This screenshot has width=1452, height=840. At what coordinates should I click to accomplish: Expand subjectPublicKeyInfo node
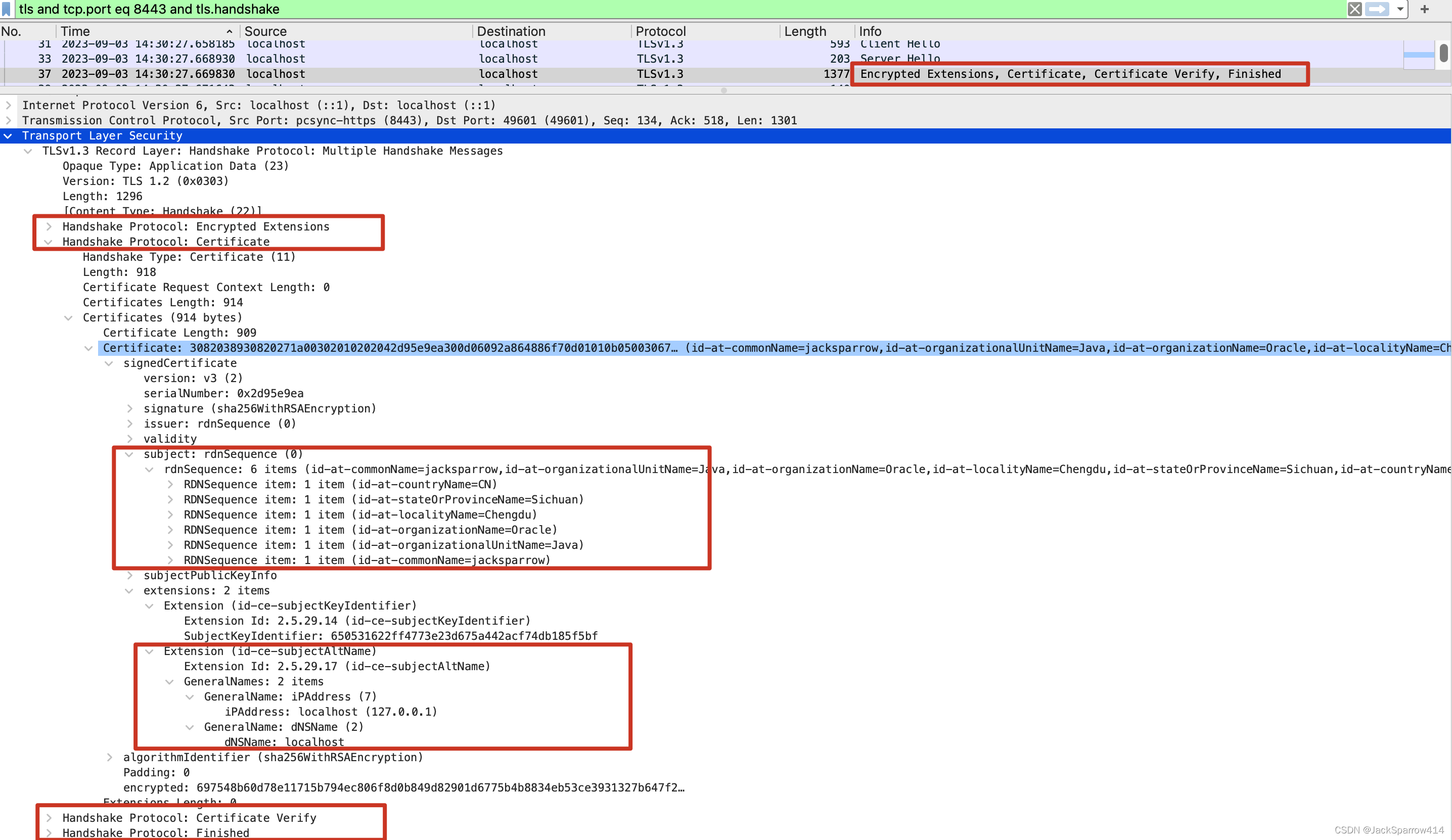[129, 576]
